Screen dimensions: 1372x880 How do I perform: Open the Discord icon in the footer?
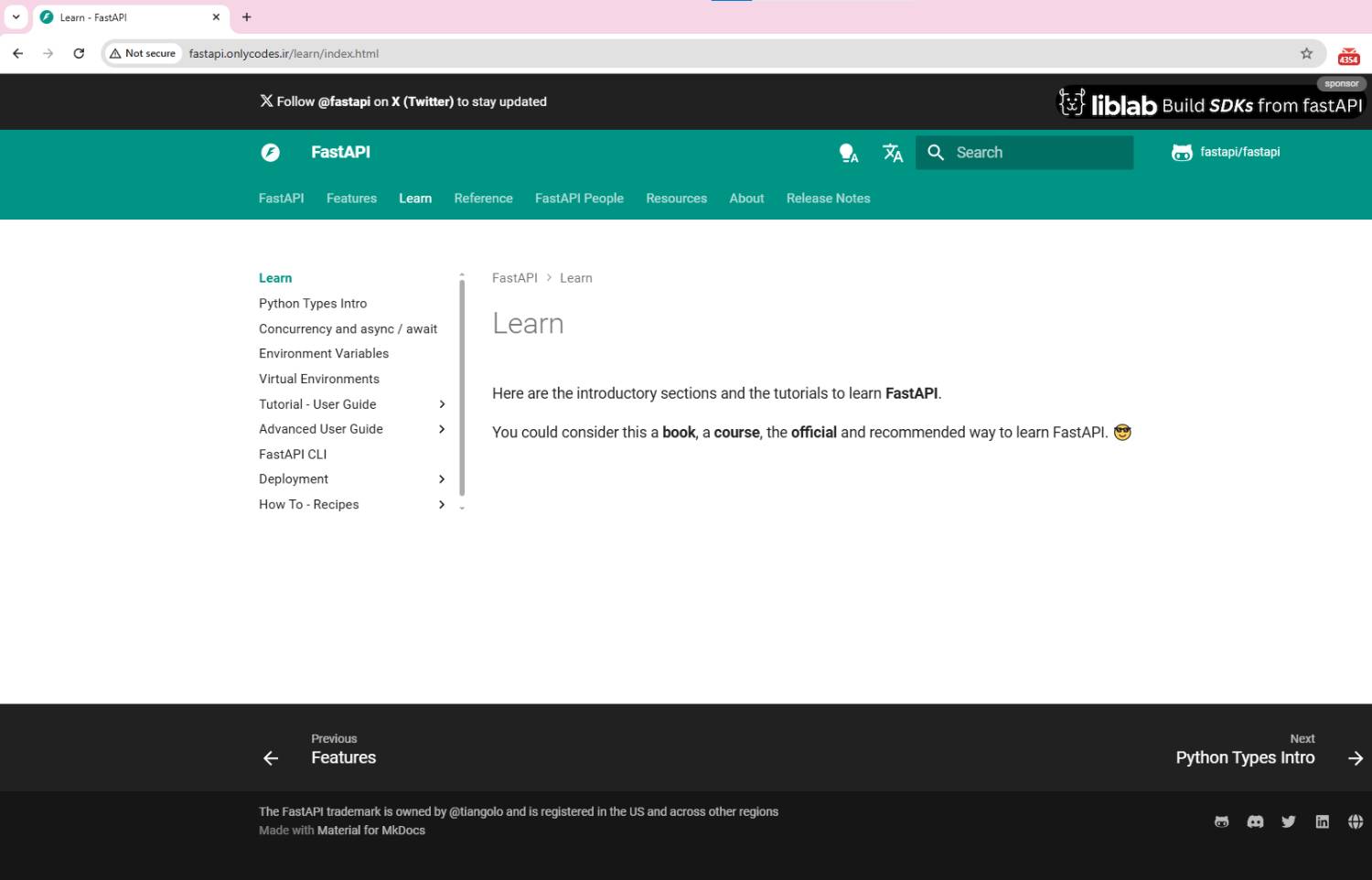coord(1255,821)
